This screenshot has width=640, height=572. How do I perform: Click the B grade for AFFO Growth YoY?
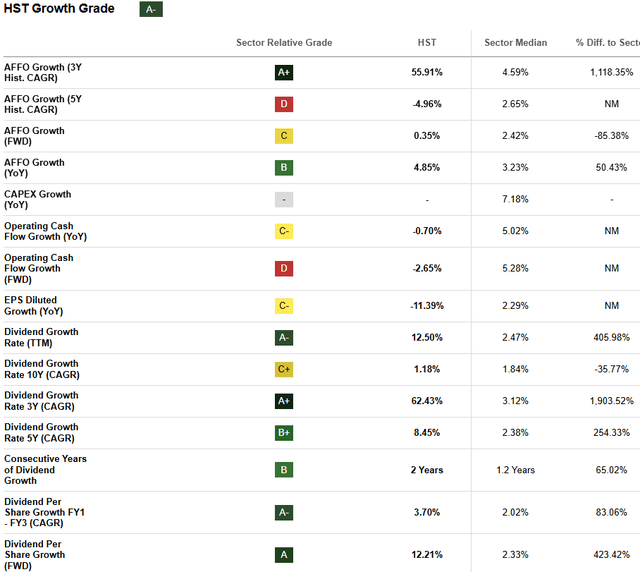[284, 167]
